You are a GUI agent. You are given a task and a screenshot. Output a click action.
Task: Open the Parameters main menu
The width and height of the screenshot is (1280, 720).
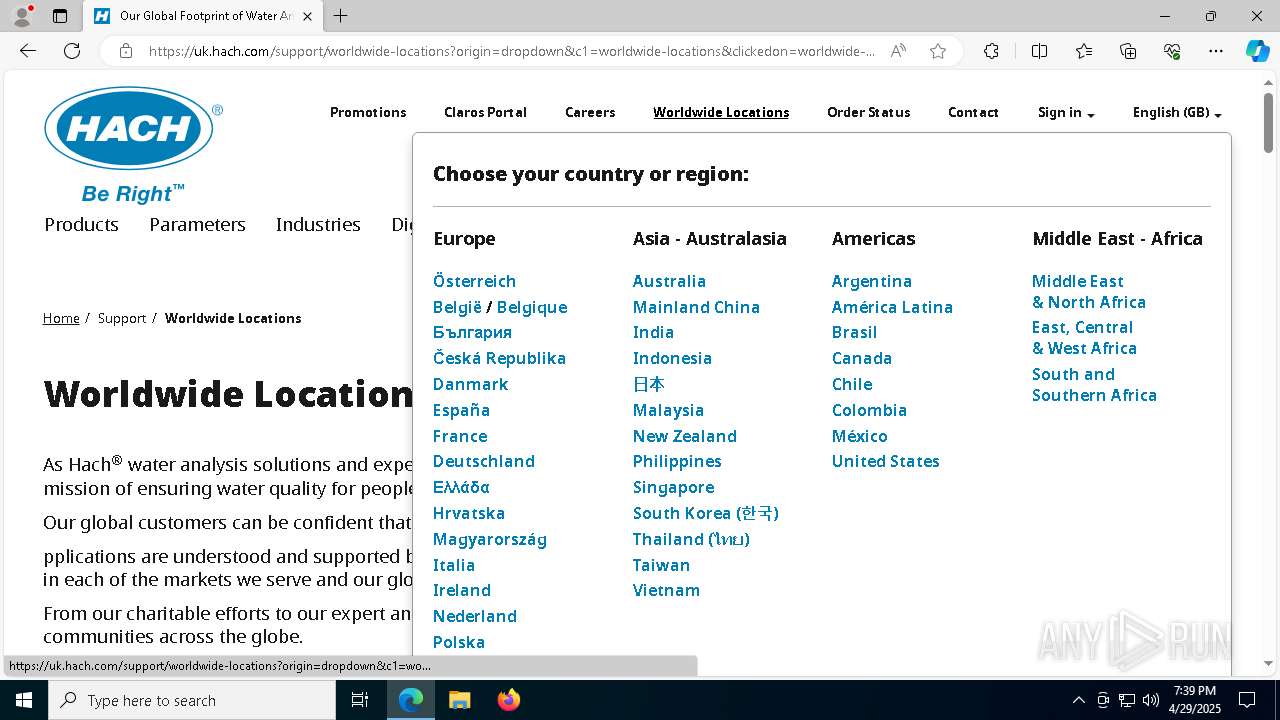[x=197, y=225]
